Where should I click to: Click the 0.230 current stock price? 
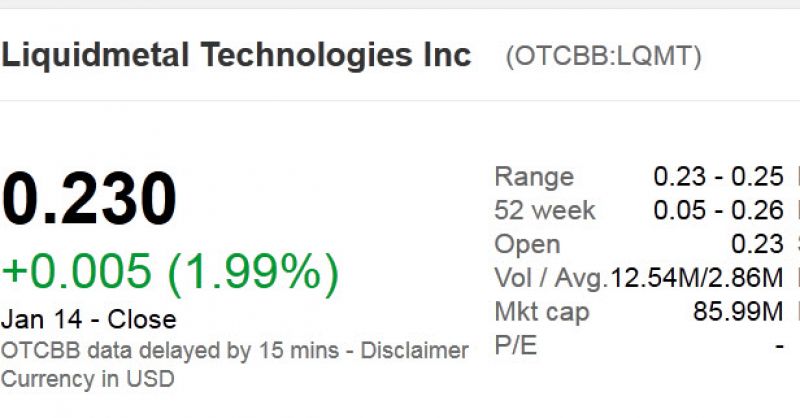click(89, 198)
